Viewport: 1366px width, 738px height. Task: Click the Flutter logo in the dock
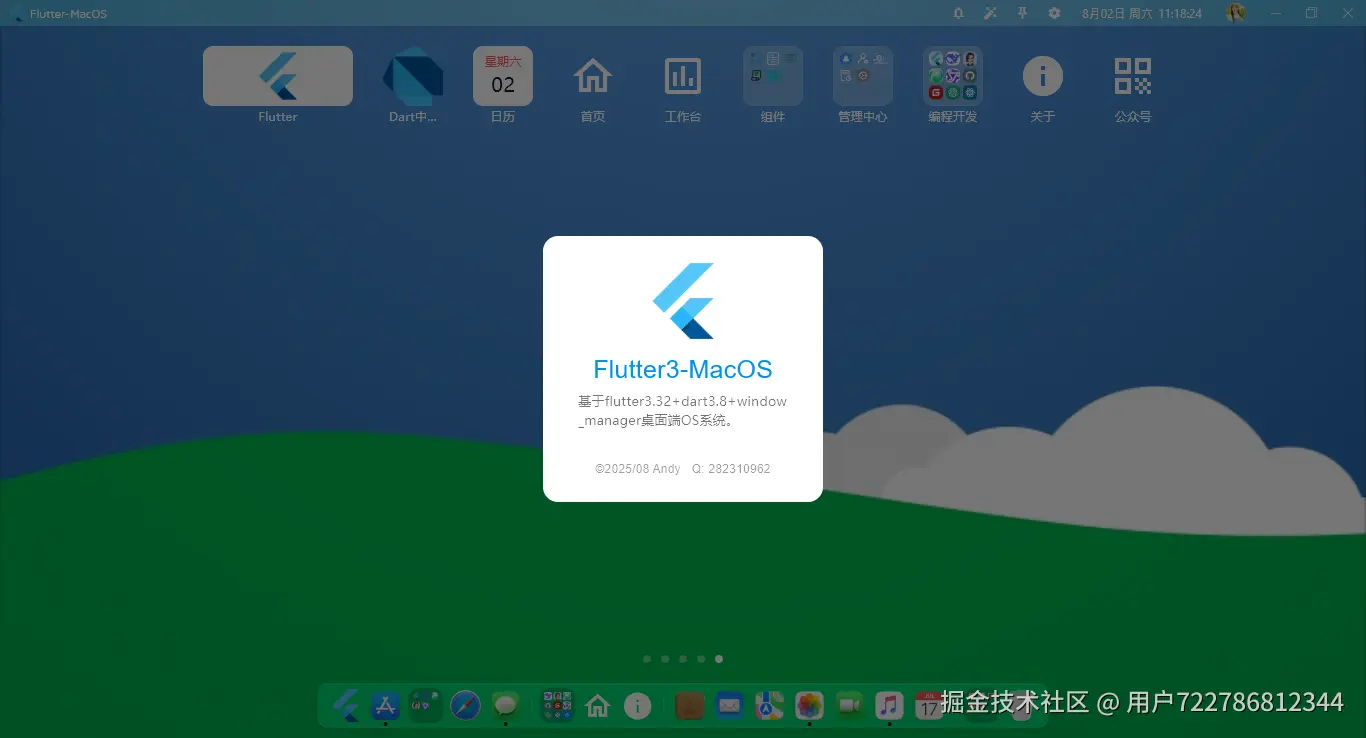346,706
